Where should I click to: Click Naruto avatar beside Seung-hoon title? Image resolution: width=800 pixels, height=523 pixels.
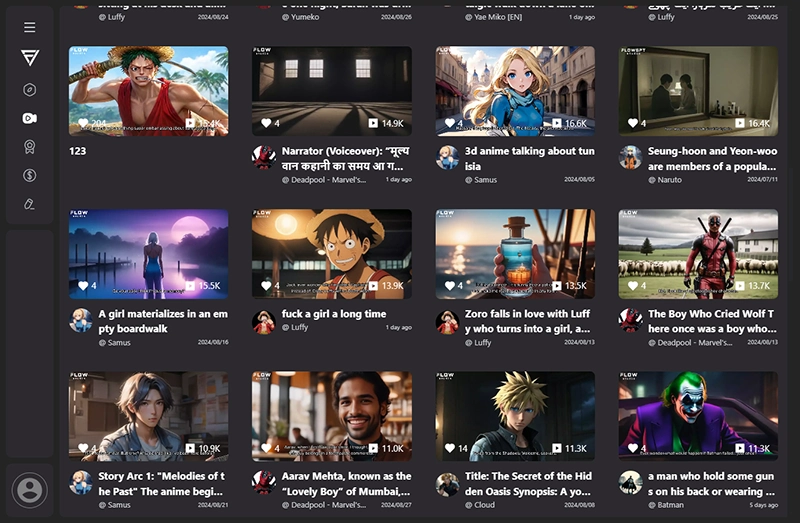pos(631,158)
